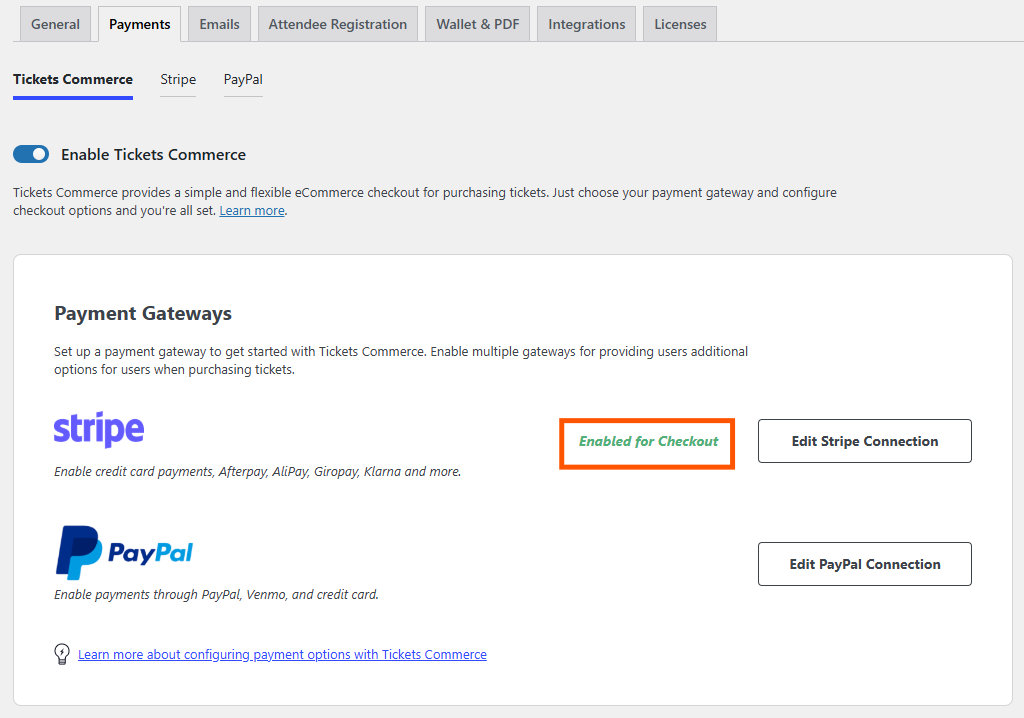
Task: Click the purple Stripe logo
Action: point(99,429)
